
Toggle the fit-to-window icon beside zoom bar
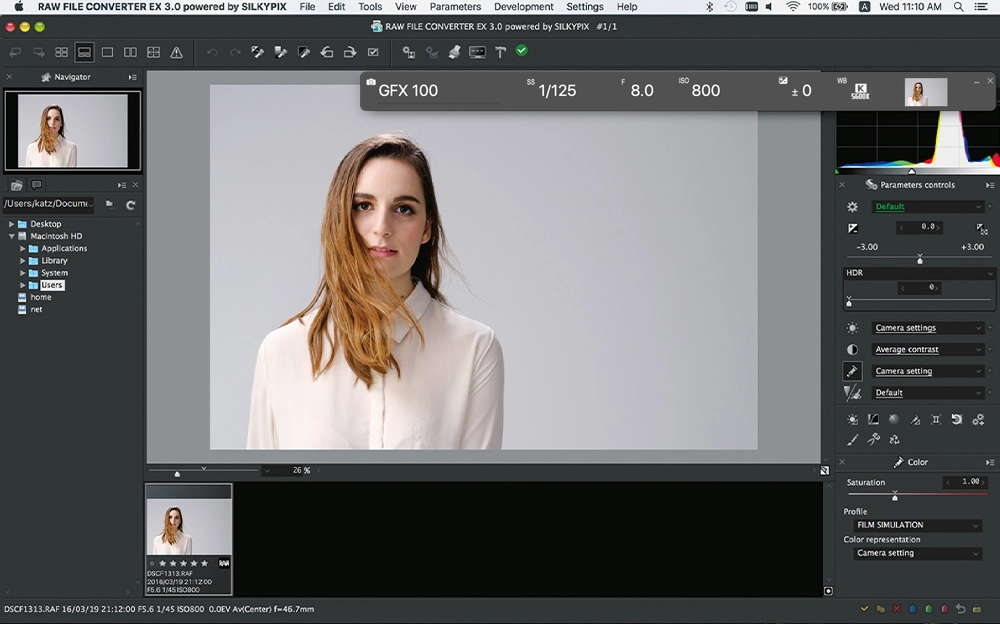point(825,471)
